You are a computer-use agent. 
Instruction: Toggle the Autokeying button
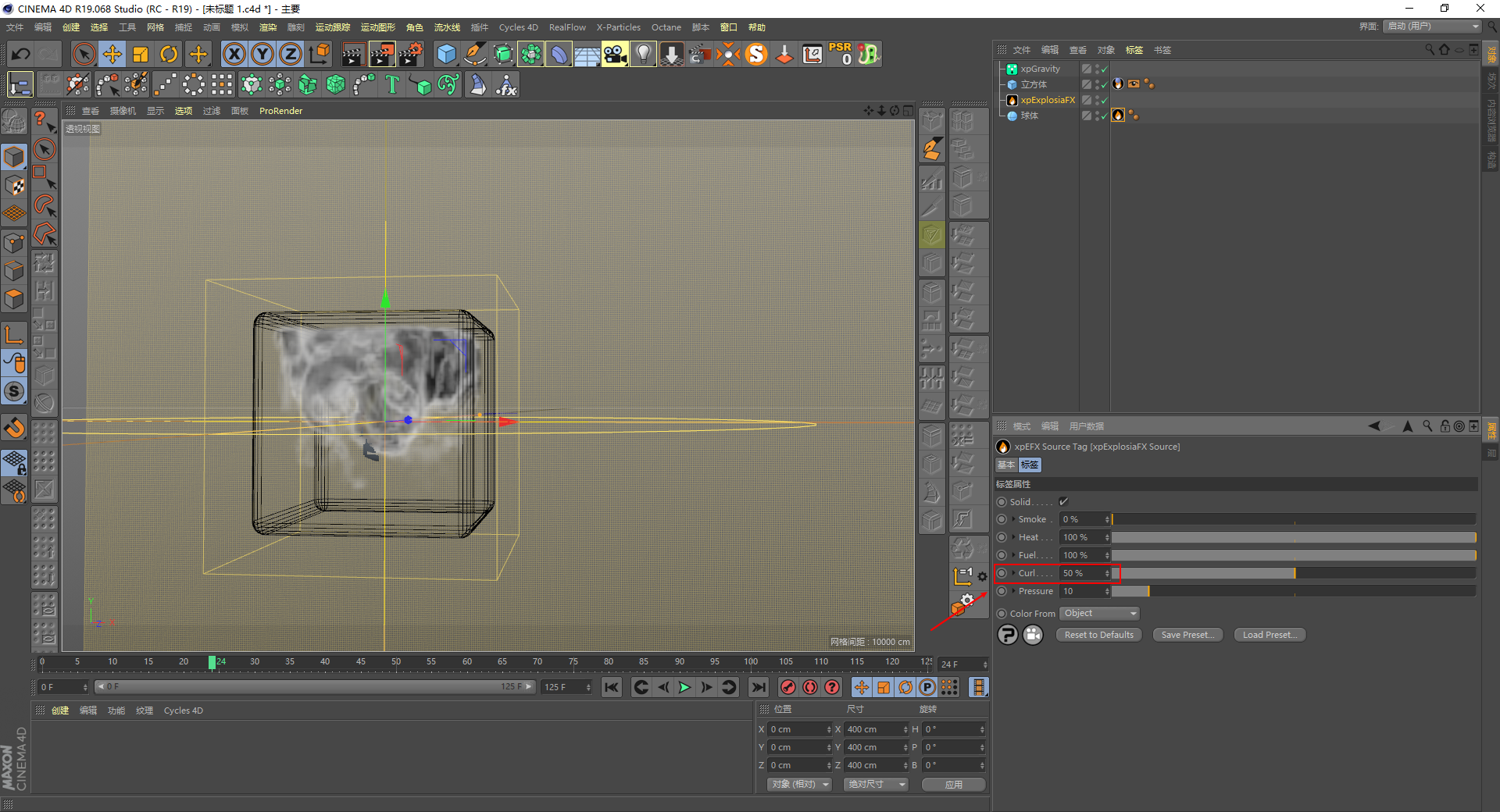810,687
